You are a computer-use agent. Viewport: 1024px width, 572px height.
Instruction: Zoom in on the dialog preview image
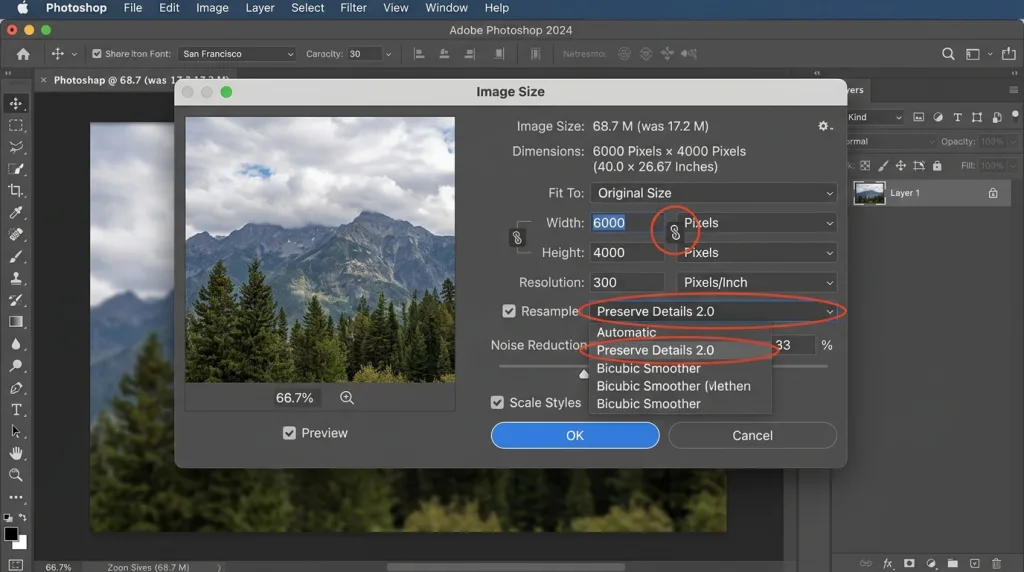tap(347, 398)
